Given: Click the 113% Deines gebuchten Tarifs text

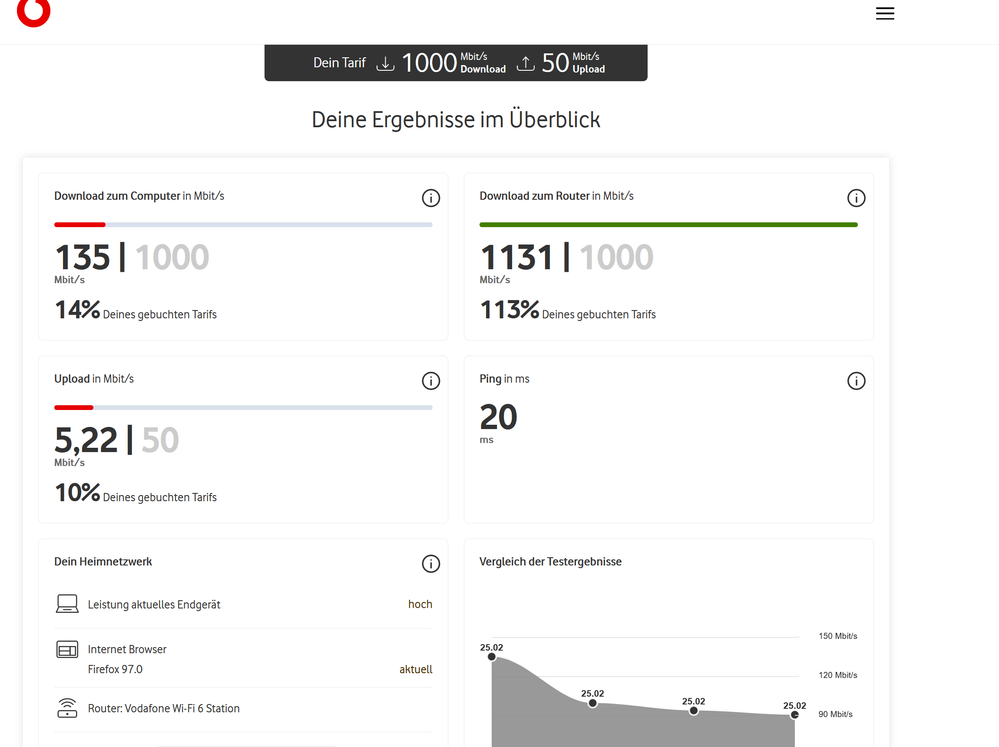Looking at the screenshot, I should (568, 310).
